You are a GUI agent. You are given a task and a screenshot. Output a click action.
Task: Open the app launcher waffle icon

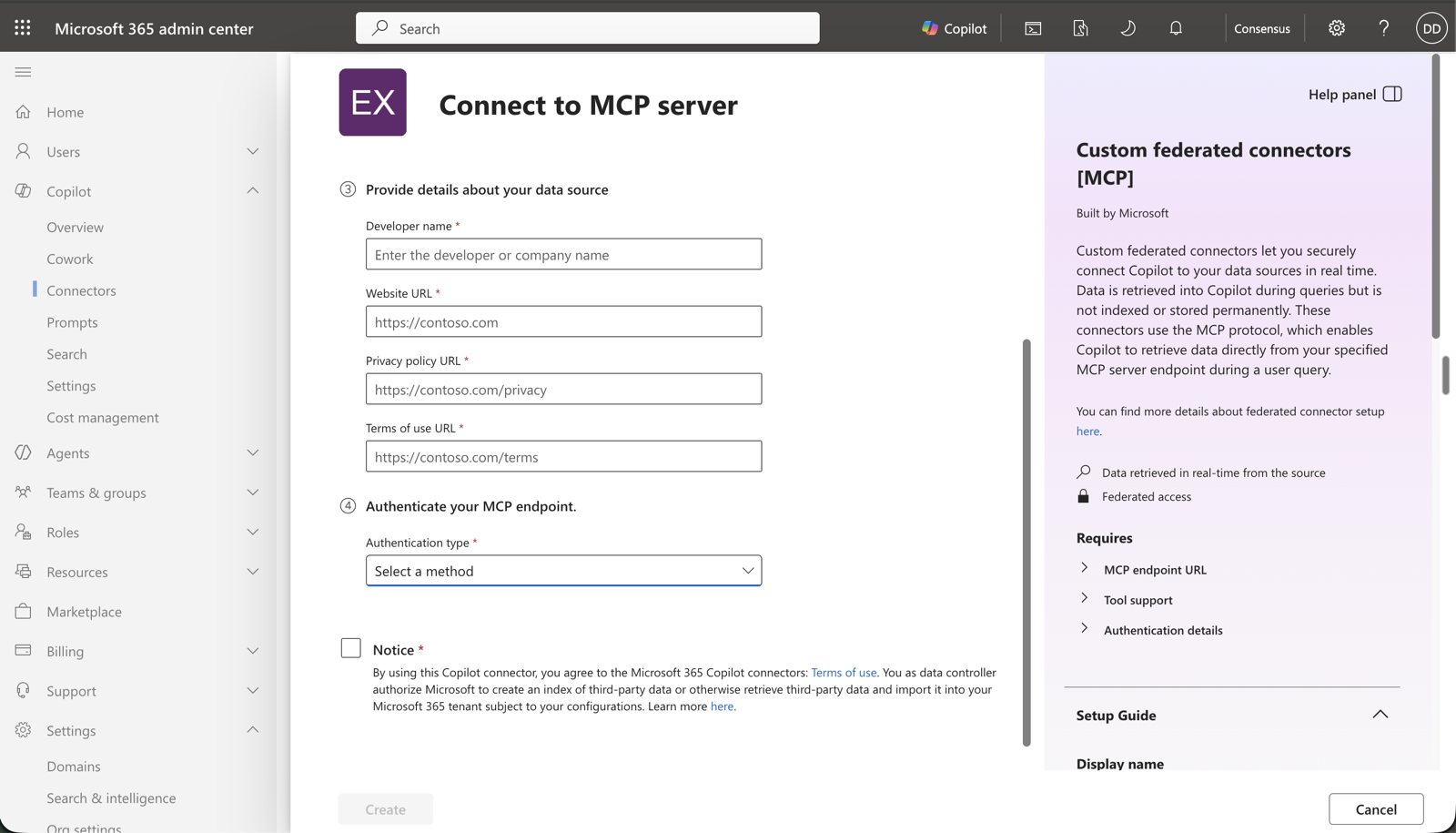click(23, 28)
